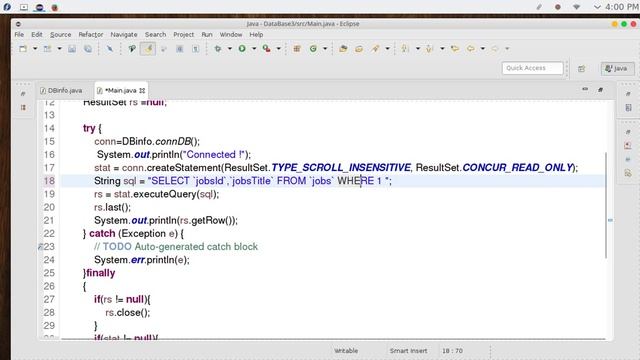Click the "18 : 70" cursor position status

click(452, 351)
